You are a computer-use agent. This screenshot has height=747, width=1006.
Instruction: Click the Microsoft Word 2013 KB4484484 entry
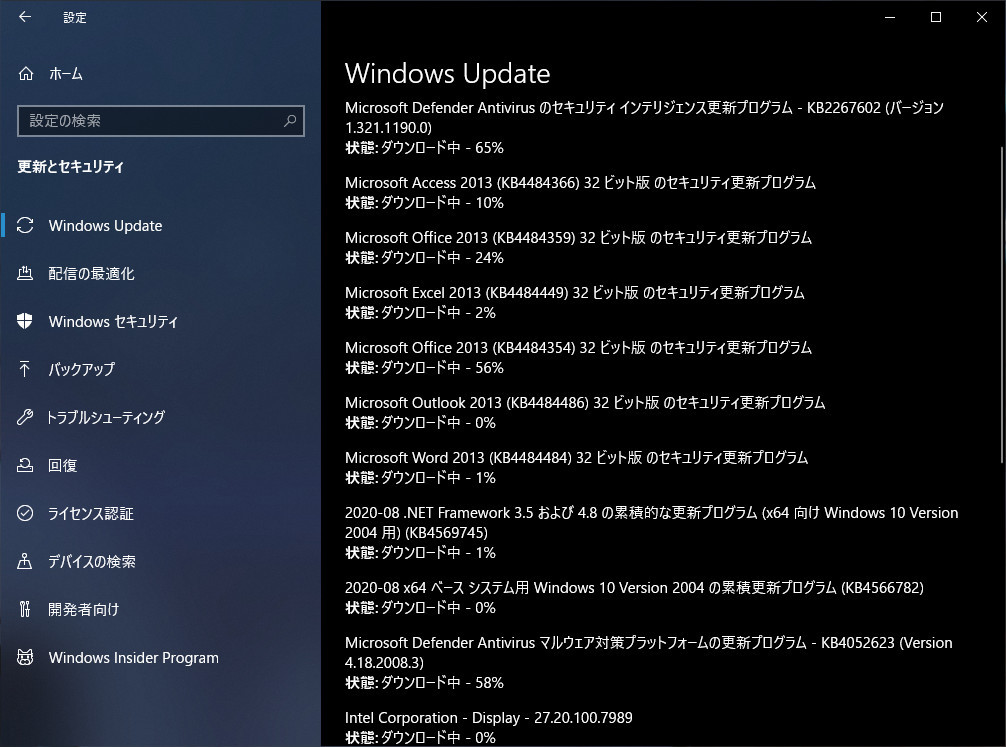[x=576, y=458]
